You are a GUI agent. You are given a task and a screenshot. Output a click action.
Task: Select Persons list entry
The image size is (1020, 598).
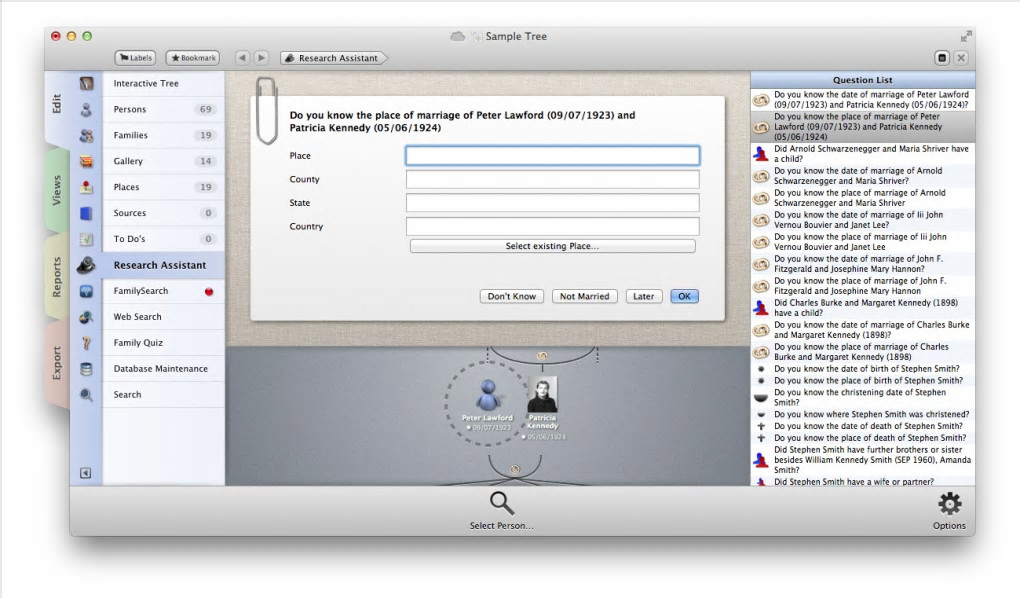click(163, 109)
